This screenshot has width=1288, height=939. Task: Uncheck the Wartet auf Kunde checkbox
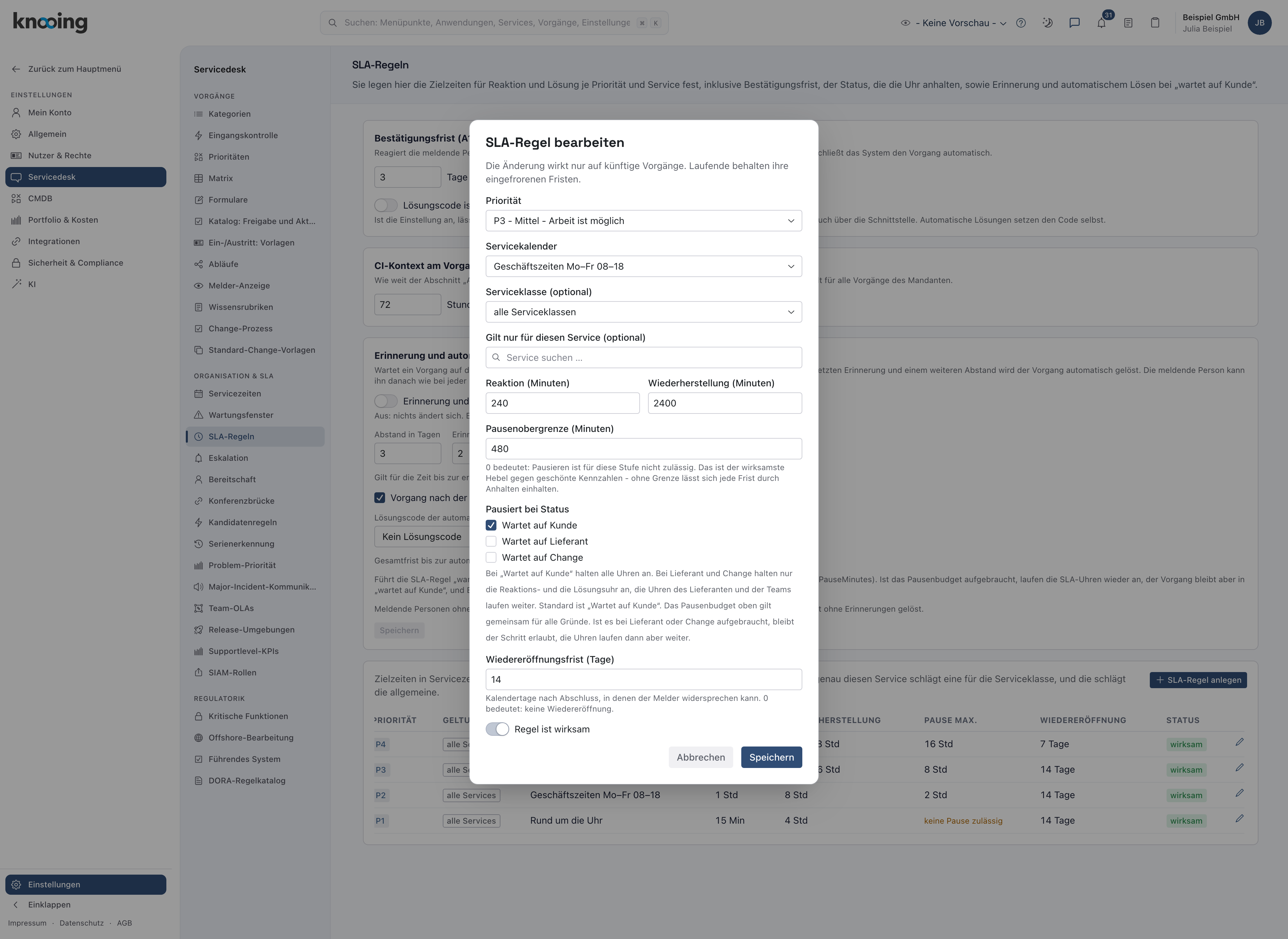click(491, 525)
